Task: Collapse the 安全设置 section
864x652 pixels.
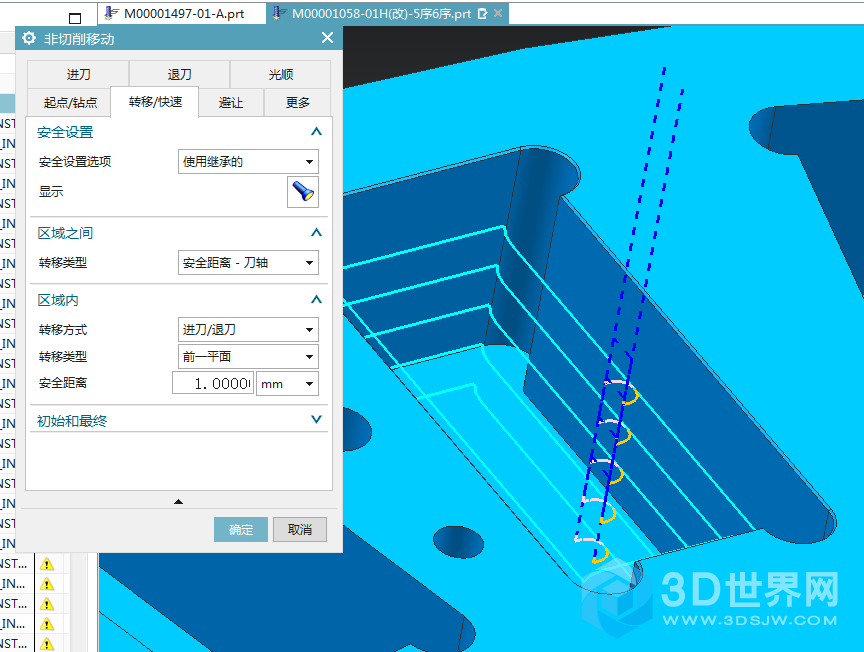Action: pos(316,132)
